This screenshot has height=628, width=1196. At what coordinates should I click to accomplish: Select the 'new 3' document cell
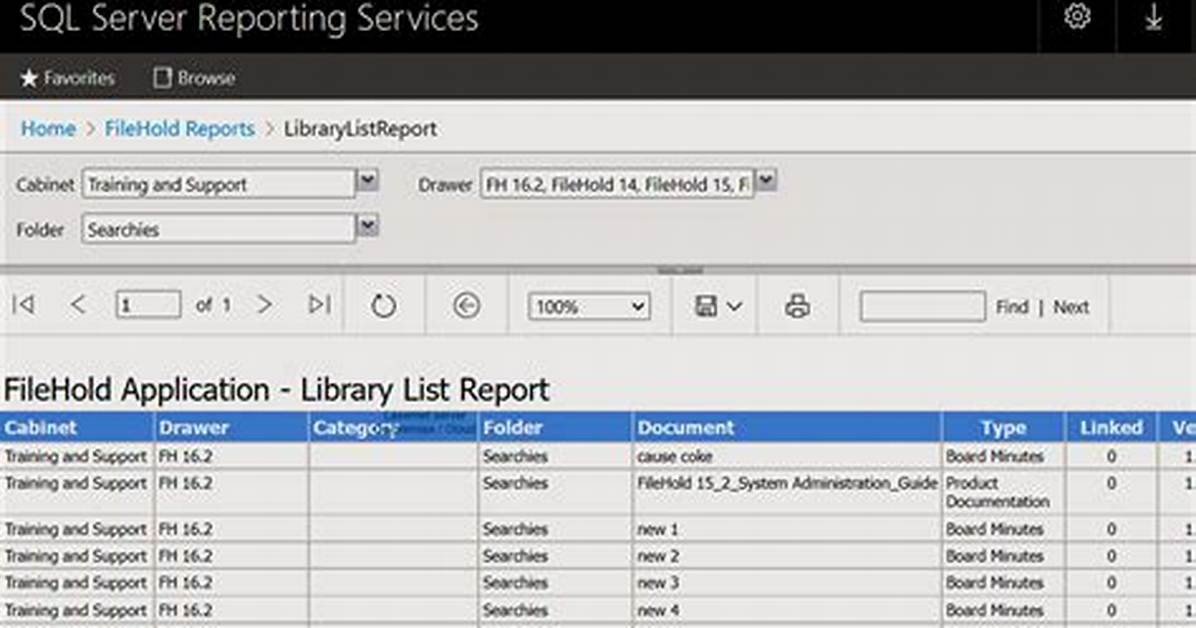click(x=787, y=583)
